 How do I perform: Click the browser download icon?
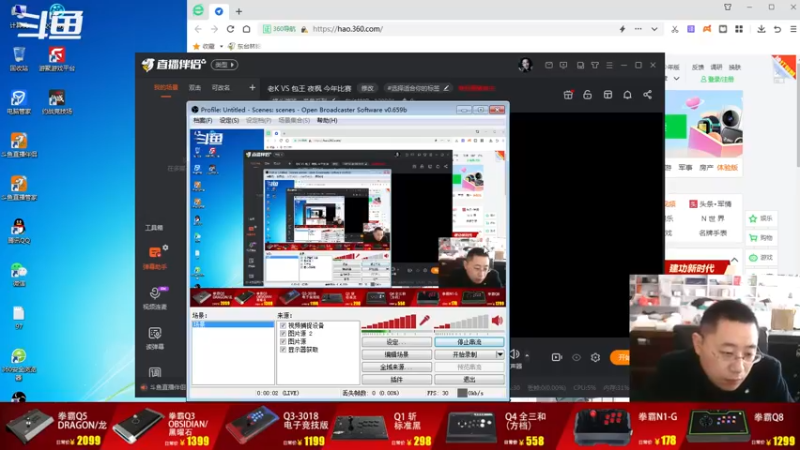[x=761, y=29]
